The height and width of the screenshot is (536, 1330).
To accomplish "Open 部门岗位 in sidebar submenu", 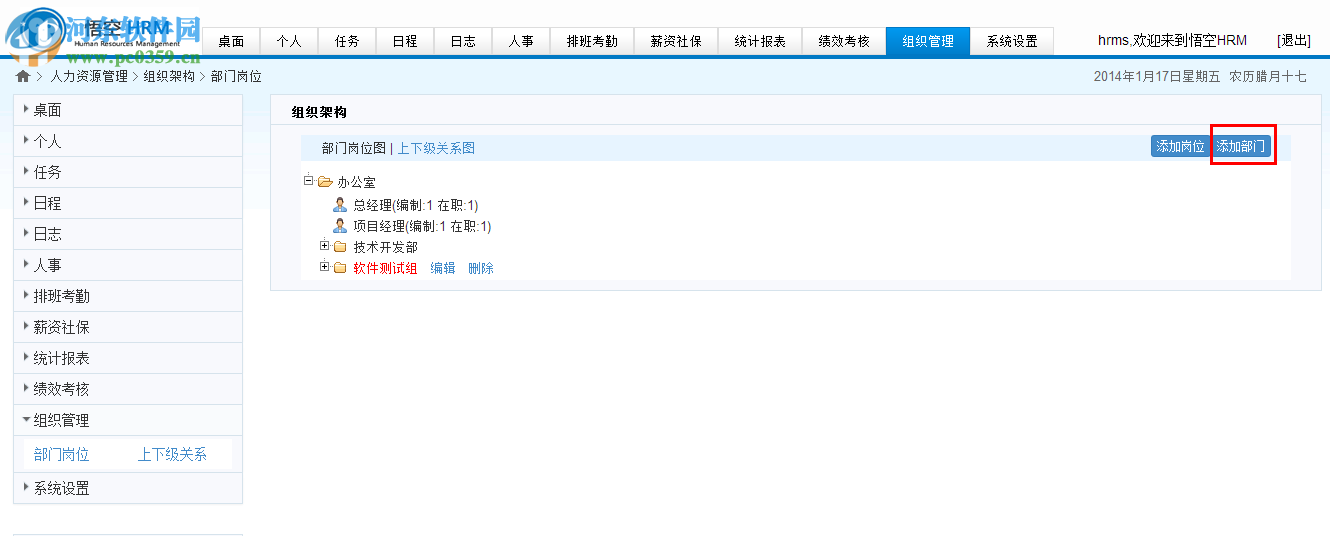I will 62,454.
